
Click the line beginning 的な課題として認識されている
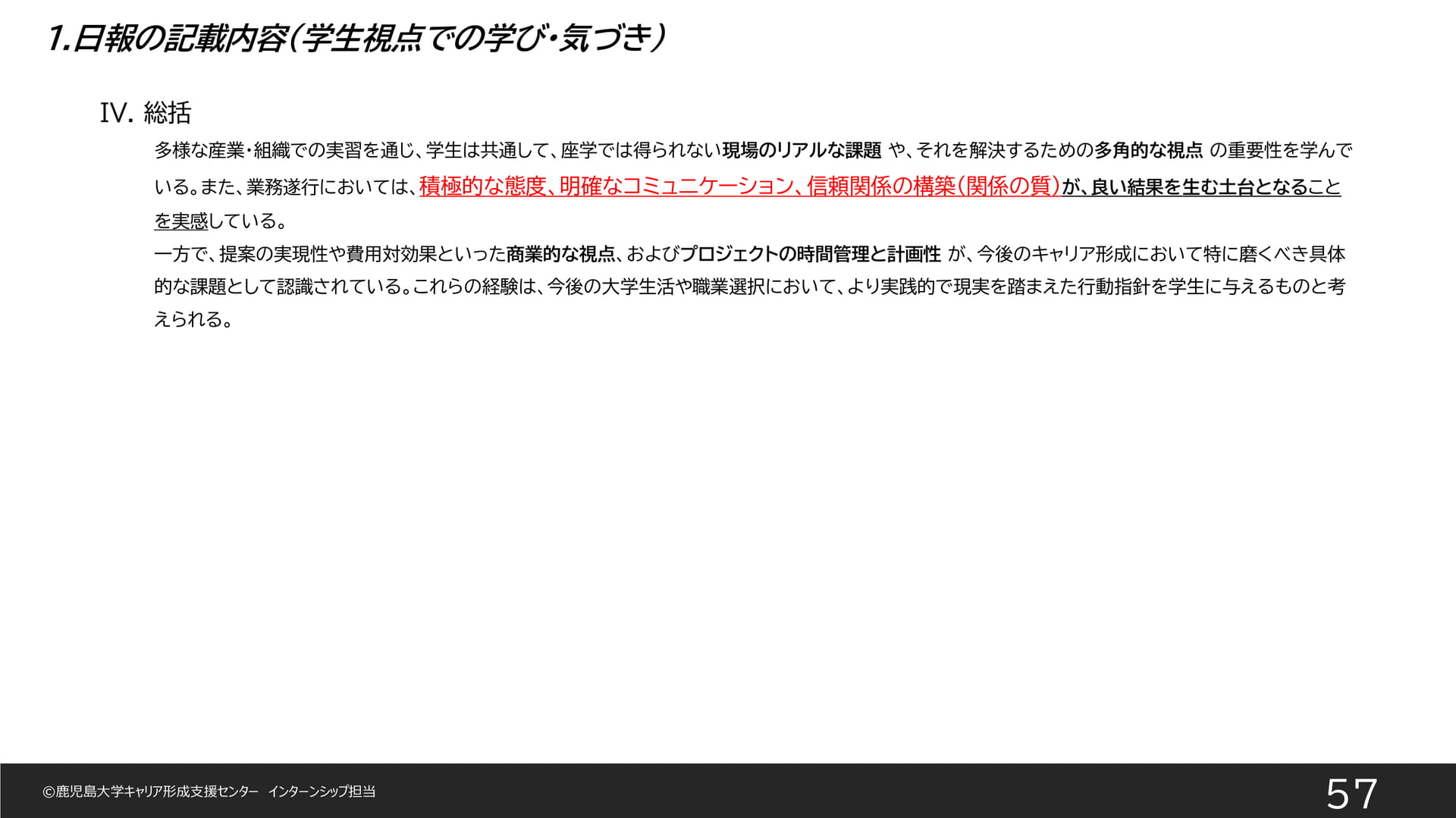click(x=750, y=287)
